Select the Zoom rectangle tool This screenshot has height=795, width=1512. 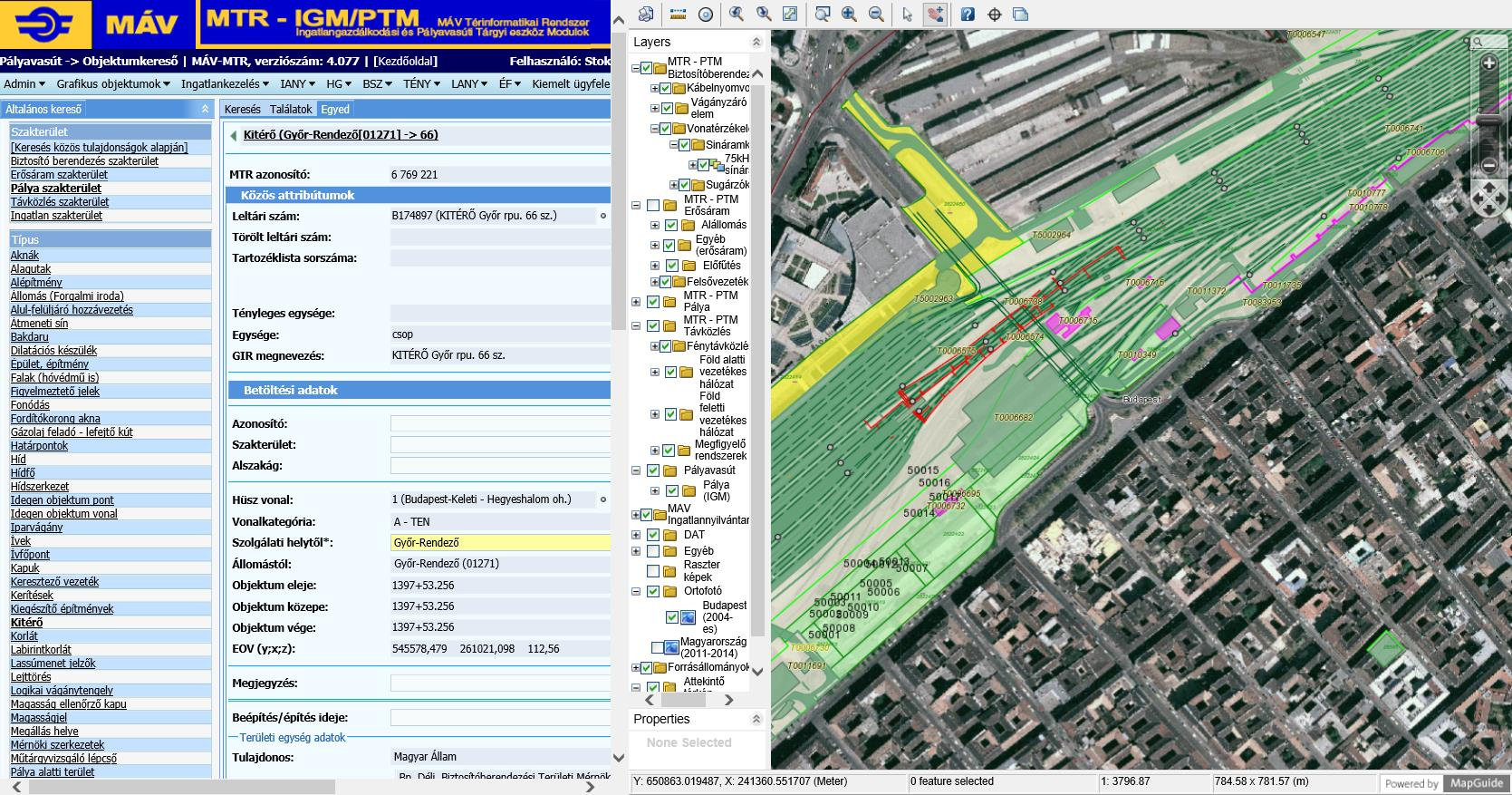point(822,14)
